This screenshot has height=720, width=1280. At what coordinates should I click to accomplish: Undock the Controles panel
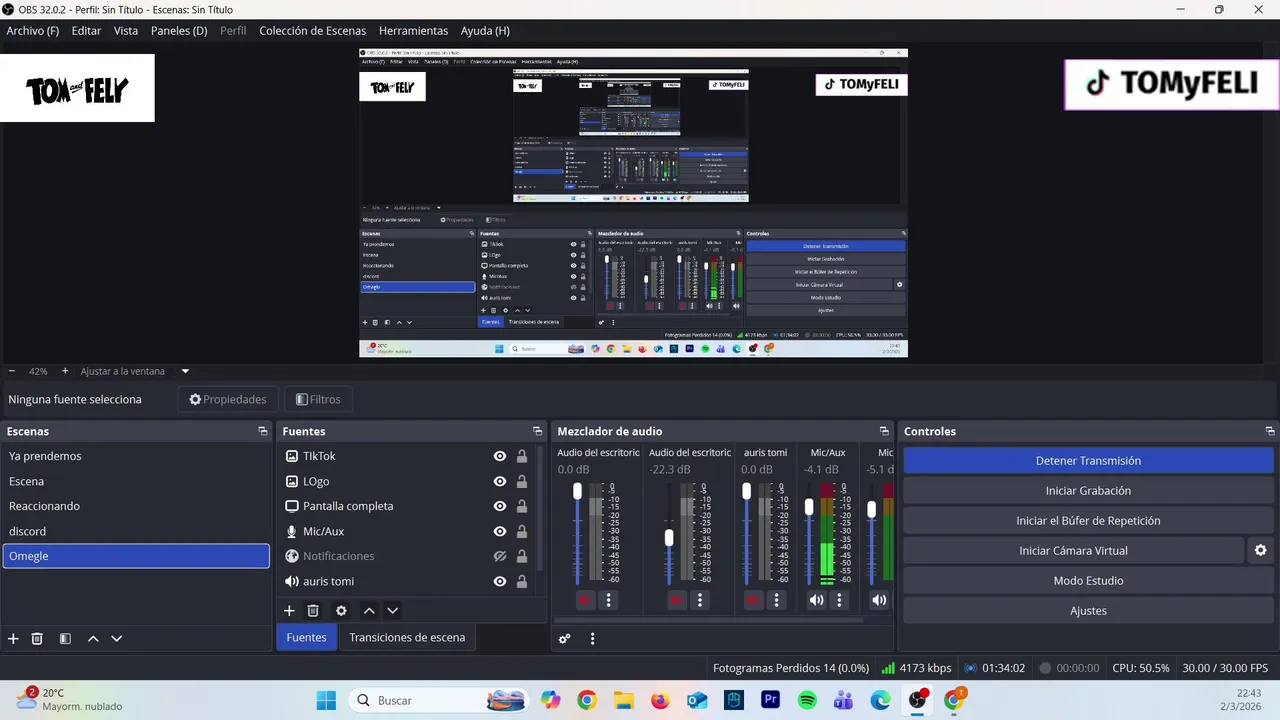pyautogui.click(x=1270, y=431)
